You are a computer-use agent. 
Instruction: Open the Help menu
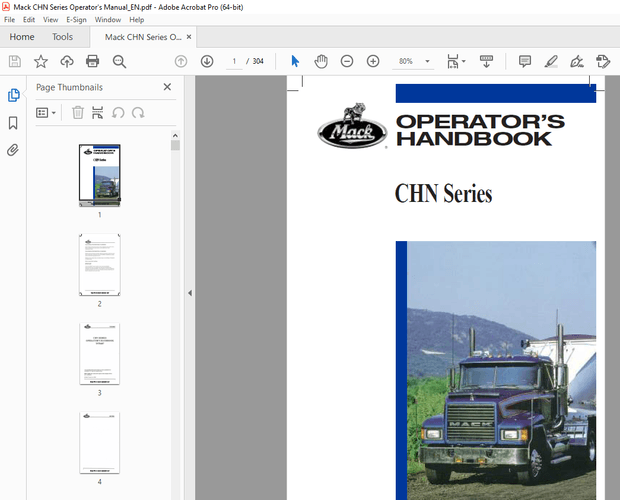[137, 20]
